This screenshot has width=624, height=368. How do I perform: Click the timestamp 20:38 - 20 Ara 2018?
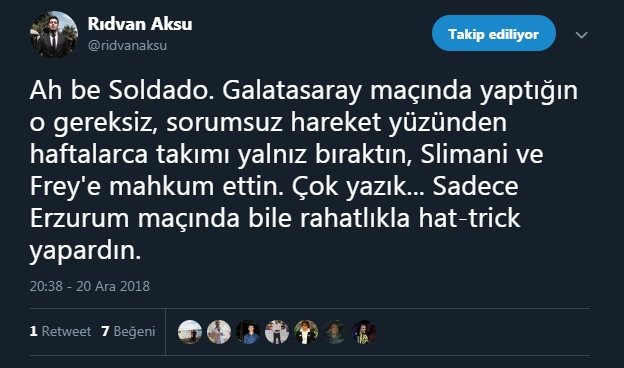[x=90, y=286]
